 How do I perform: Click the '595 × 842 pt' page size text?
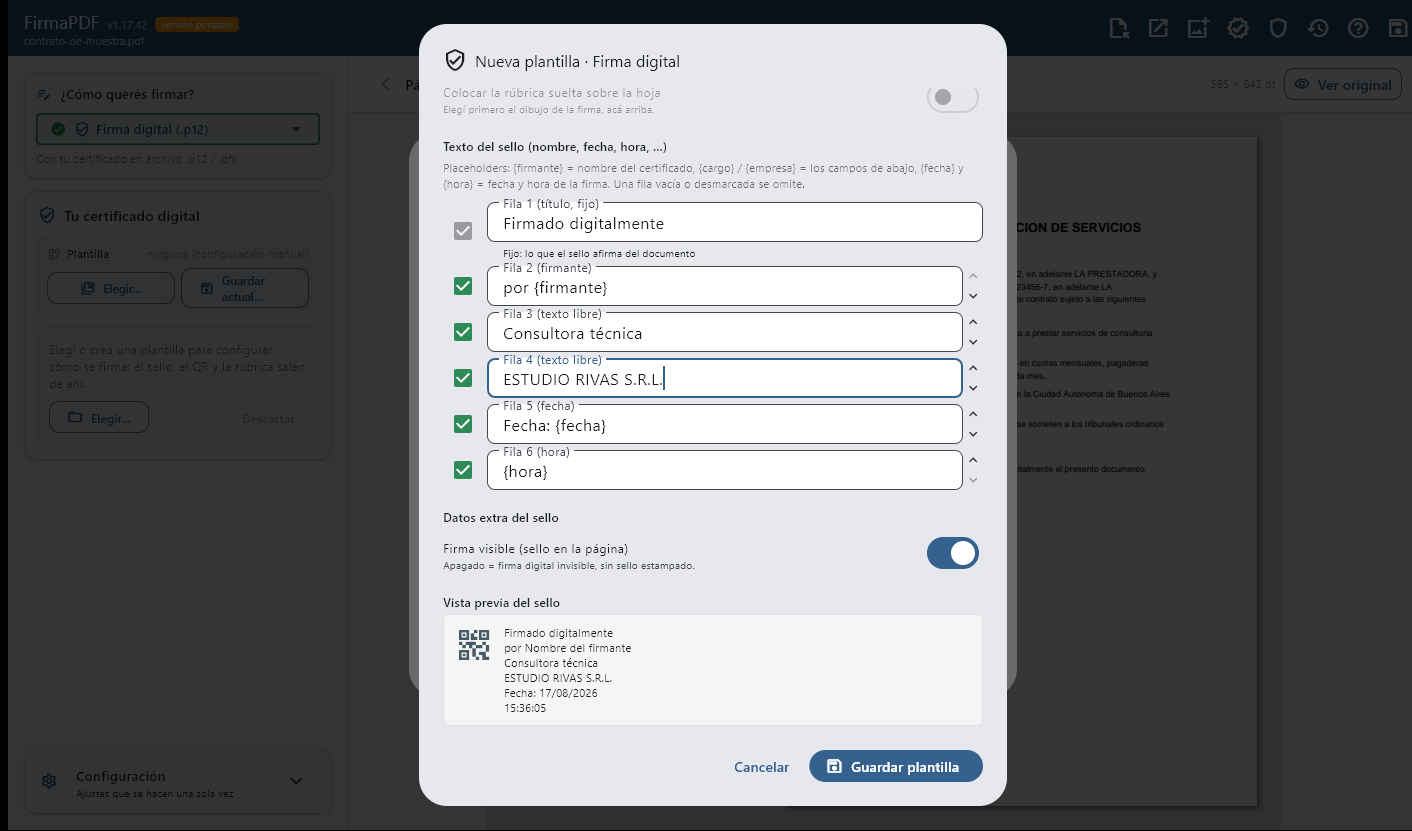[x=1242, y=85]
